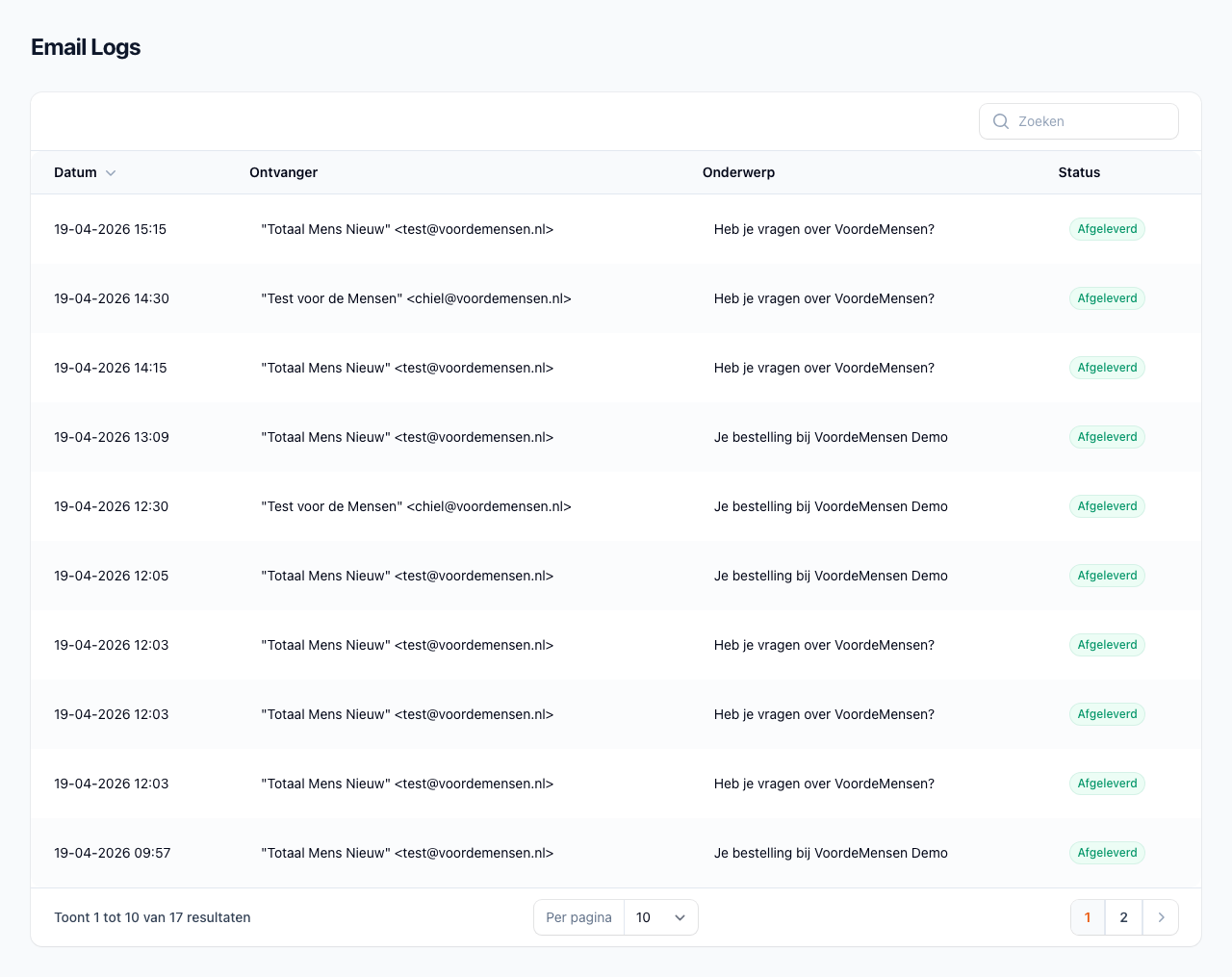Click the Afgeleverd badge on the top row
The height and width of the screenshot is (977, 1232).
tap(1107, 229)
